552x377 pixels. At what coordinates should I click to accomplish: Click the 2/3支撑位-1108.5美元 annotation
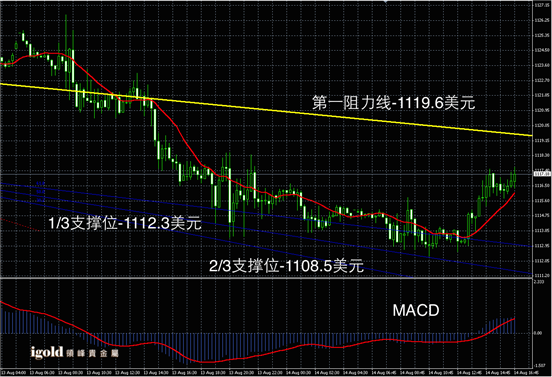[286, 266]
